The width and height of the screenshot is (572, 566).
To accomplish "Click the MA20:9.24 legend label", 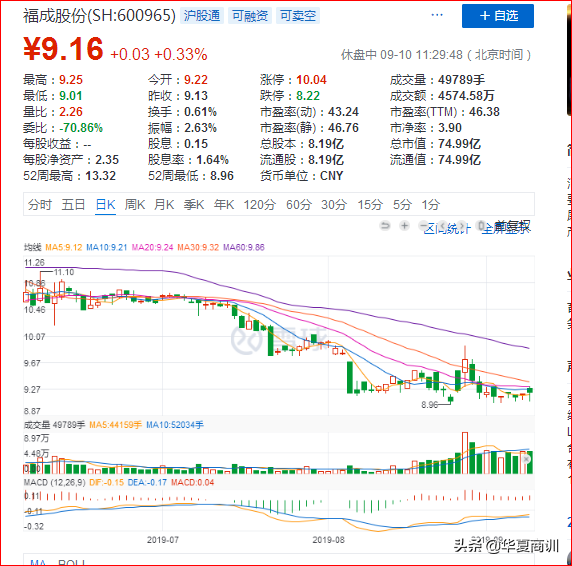I will click(x=152, y=247).
